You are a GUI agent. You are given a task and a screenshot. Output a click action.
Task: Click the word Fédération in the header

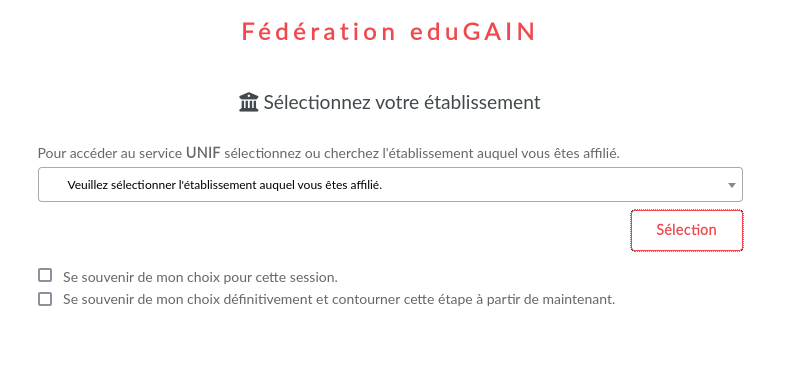point(319,31)
